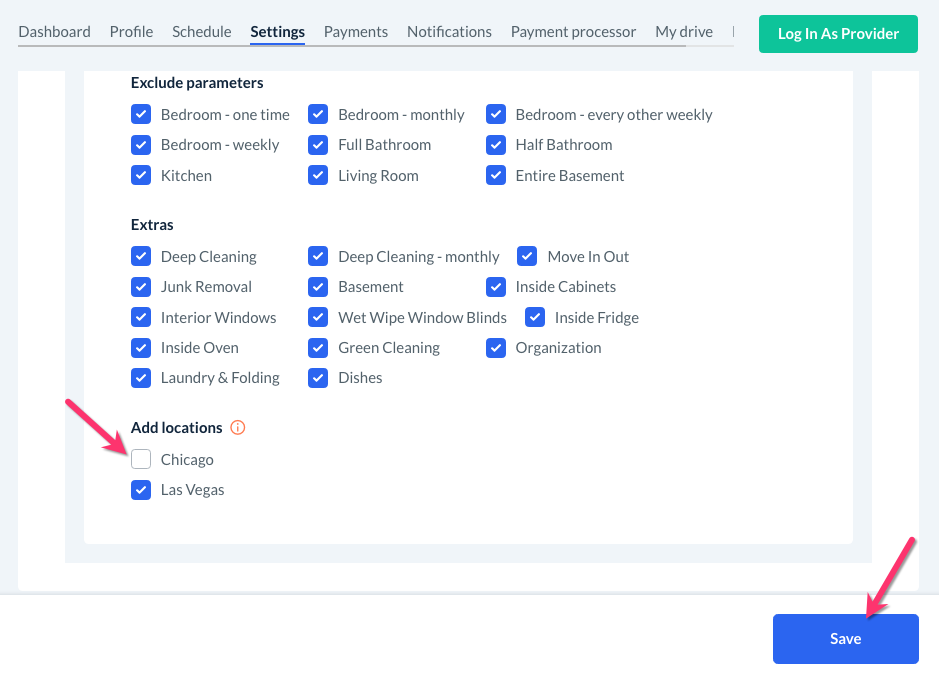Click the Add locations info icon
The height and width of the screenshot is (675, 939).
[238, 428]
